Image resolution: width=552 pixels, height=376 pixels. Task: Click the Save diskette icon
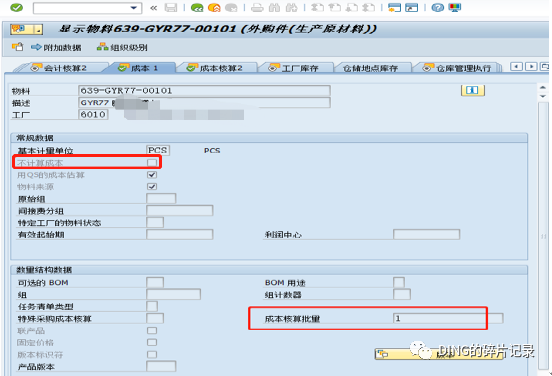point(171,7)
